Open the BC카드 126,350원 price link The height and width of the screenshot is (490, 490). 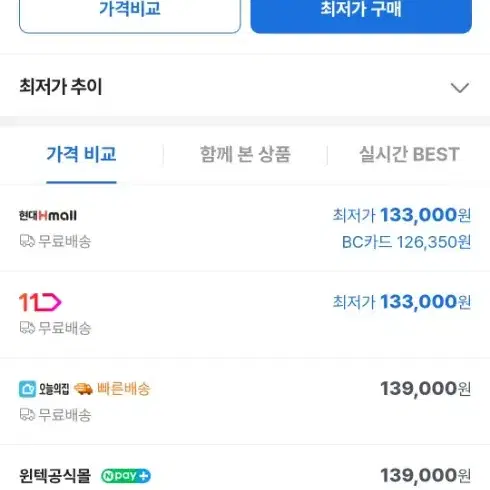(406, 242)
